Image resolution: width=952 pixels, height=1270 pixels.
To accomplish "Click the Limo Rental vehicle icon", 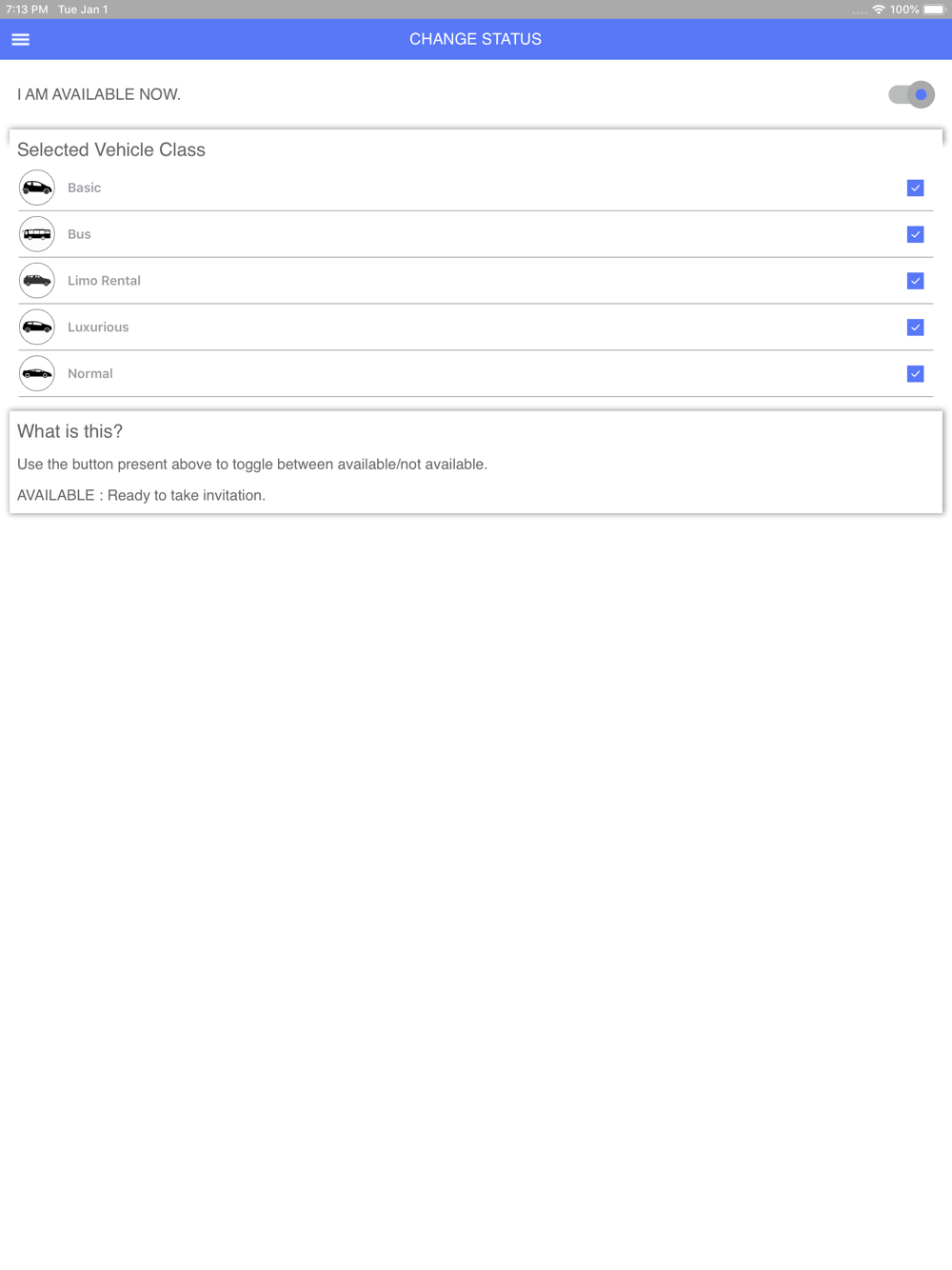I will (37, 281).
